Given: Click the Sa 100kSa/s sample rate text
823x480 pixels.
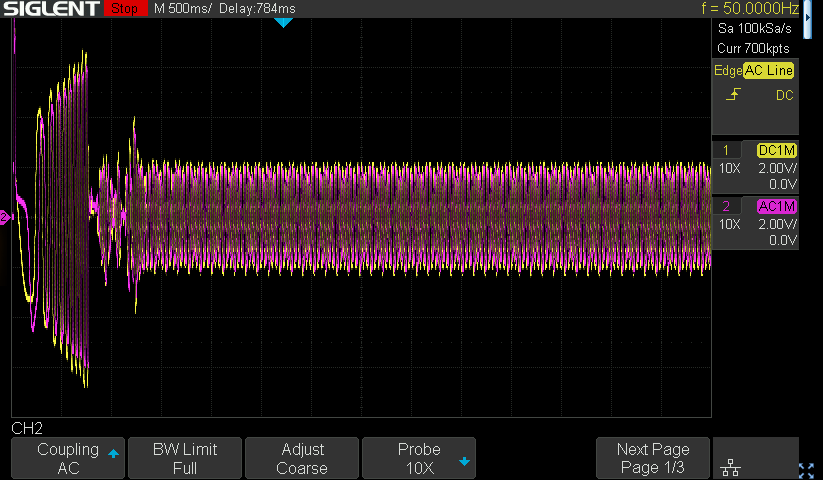Looking at the screenshot, I should [754, 28].
